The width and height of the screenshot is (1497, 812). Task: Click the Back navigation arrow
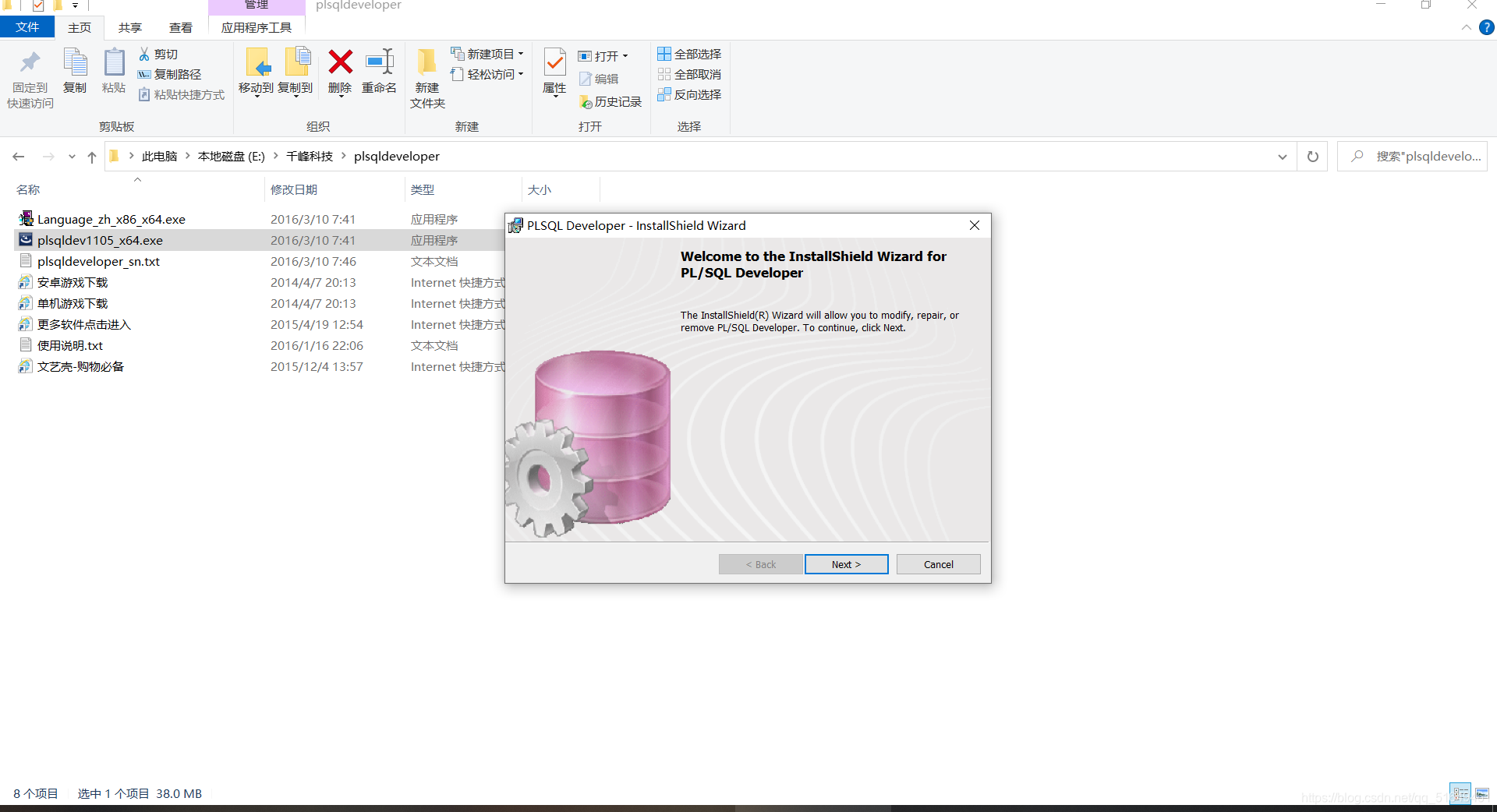coord(19,157)
